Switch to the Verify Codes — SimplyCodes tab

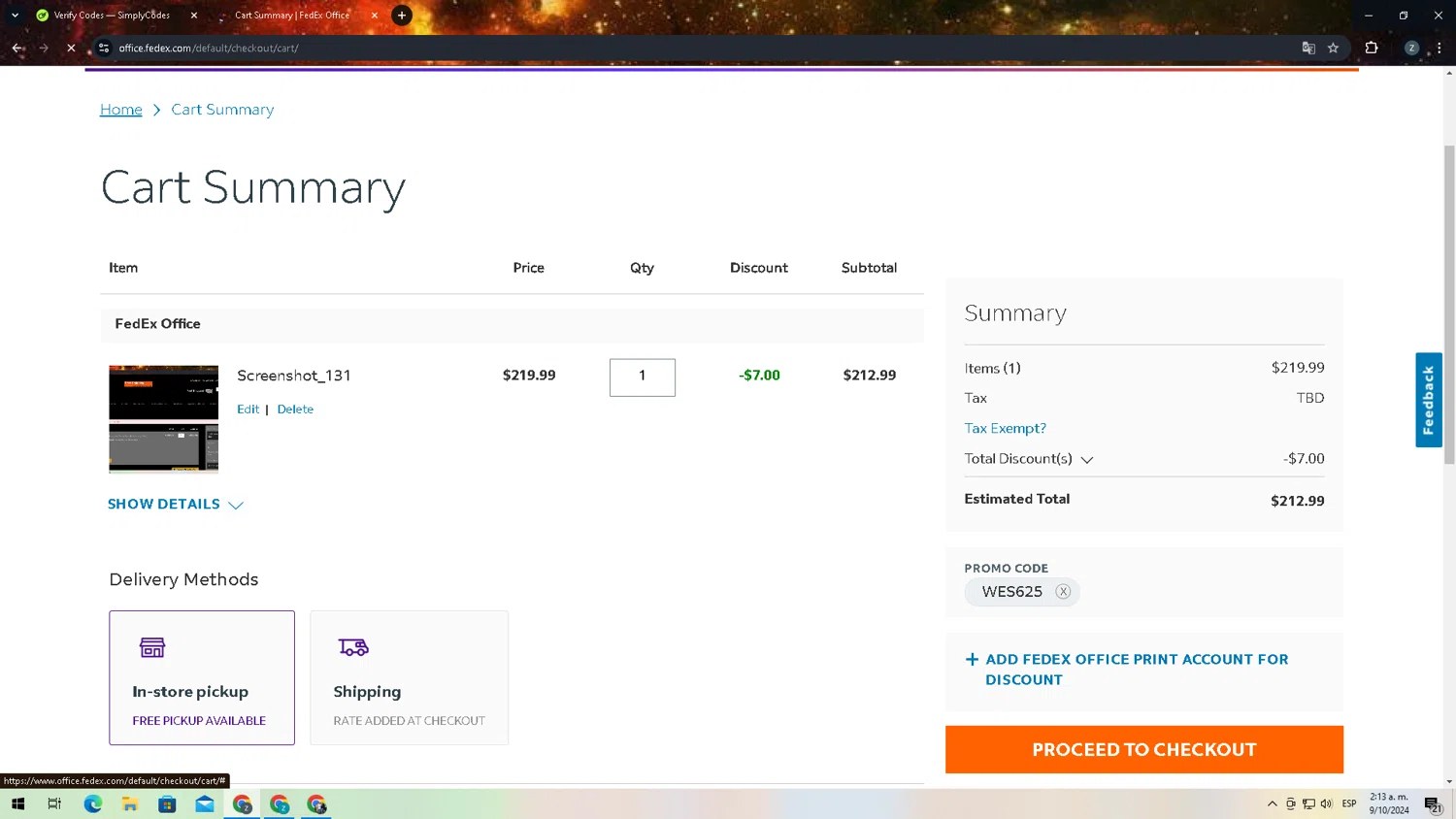click(112, 16)
